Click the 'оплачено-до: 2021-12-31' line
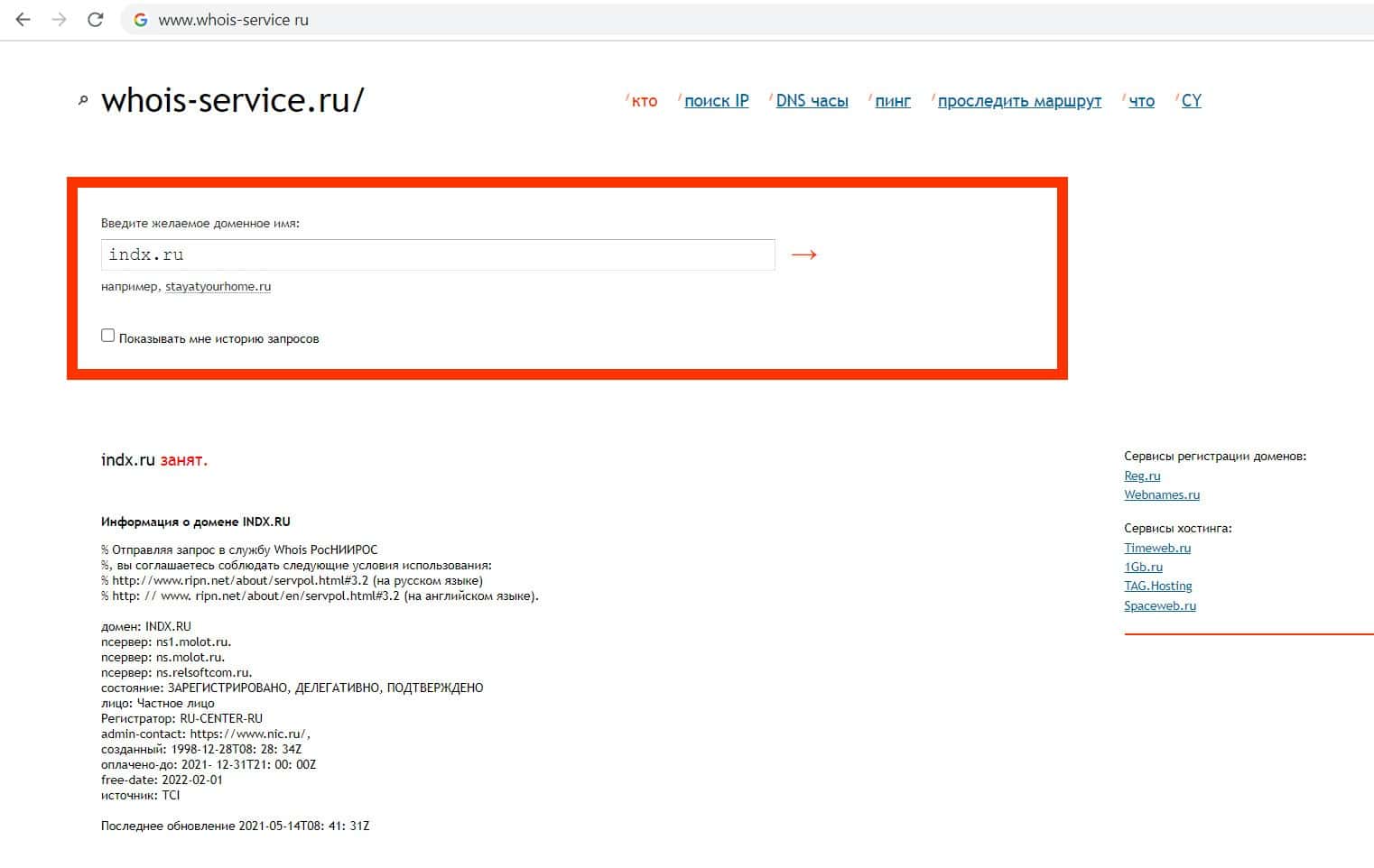 pos(209,764)
